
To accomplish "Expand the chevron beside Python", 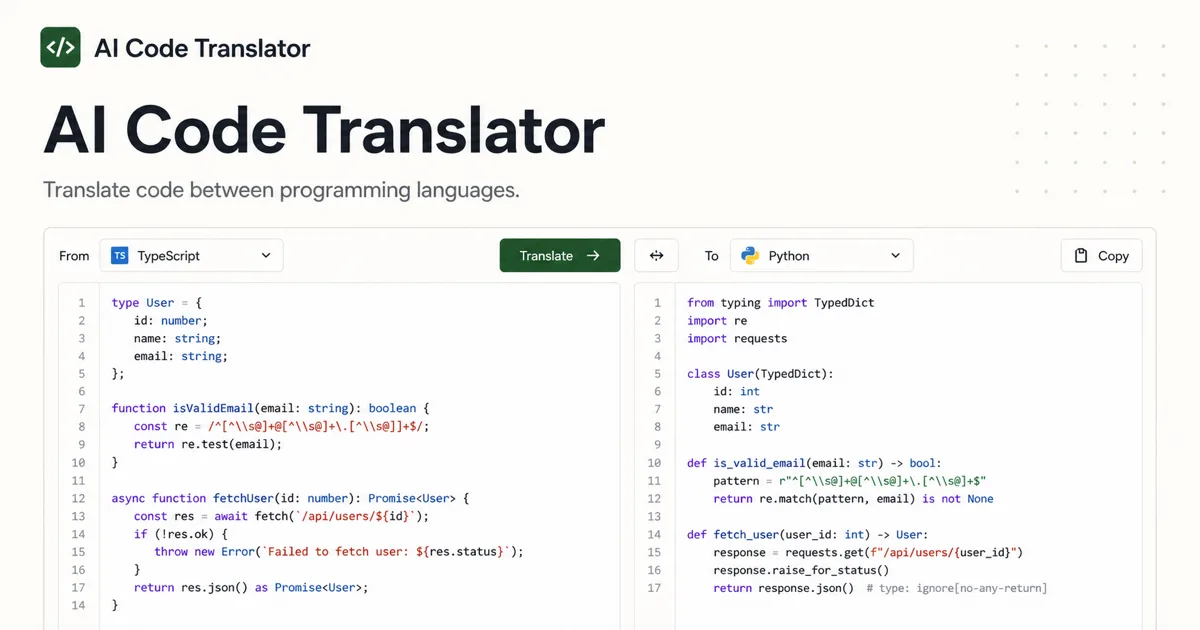I will point(895,256).
